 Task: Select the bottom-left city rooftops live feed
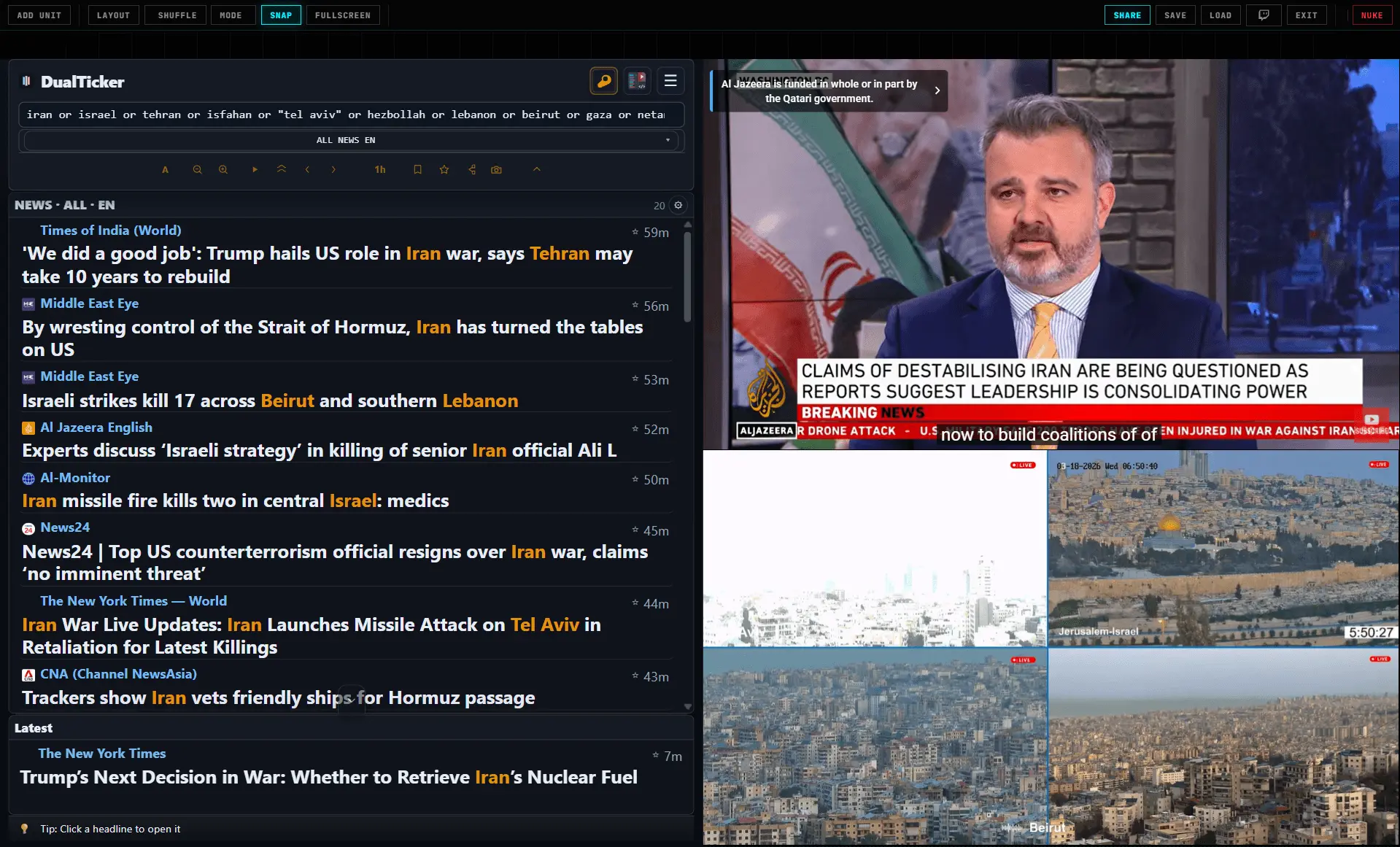tap(875, 746)
